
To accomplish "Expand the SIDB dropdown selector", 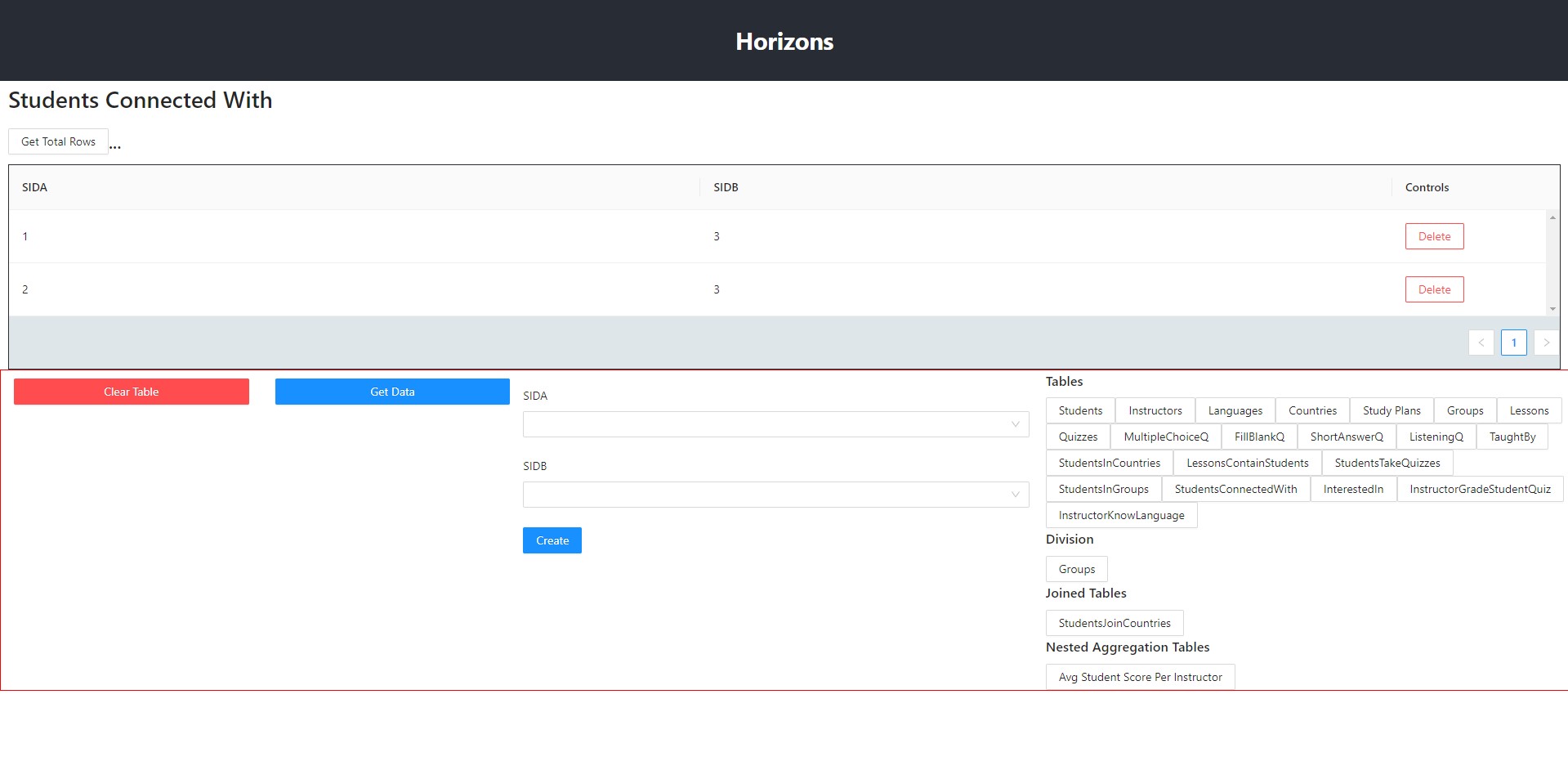I will pos(775,495).
